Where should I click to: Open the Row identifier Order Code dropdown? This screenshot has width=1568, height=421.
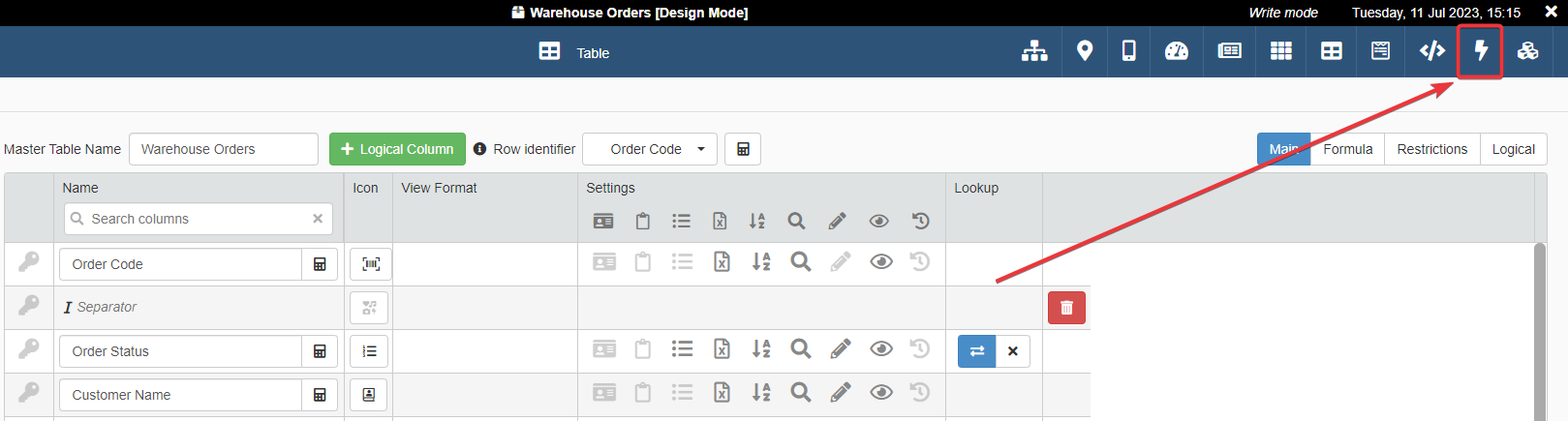[x=650, y=149]
